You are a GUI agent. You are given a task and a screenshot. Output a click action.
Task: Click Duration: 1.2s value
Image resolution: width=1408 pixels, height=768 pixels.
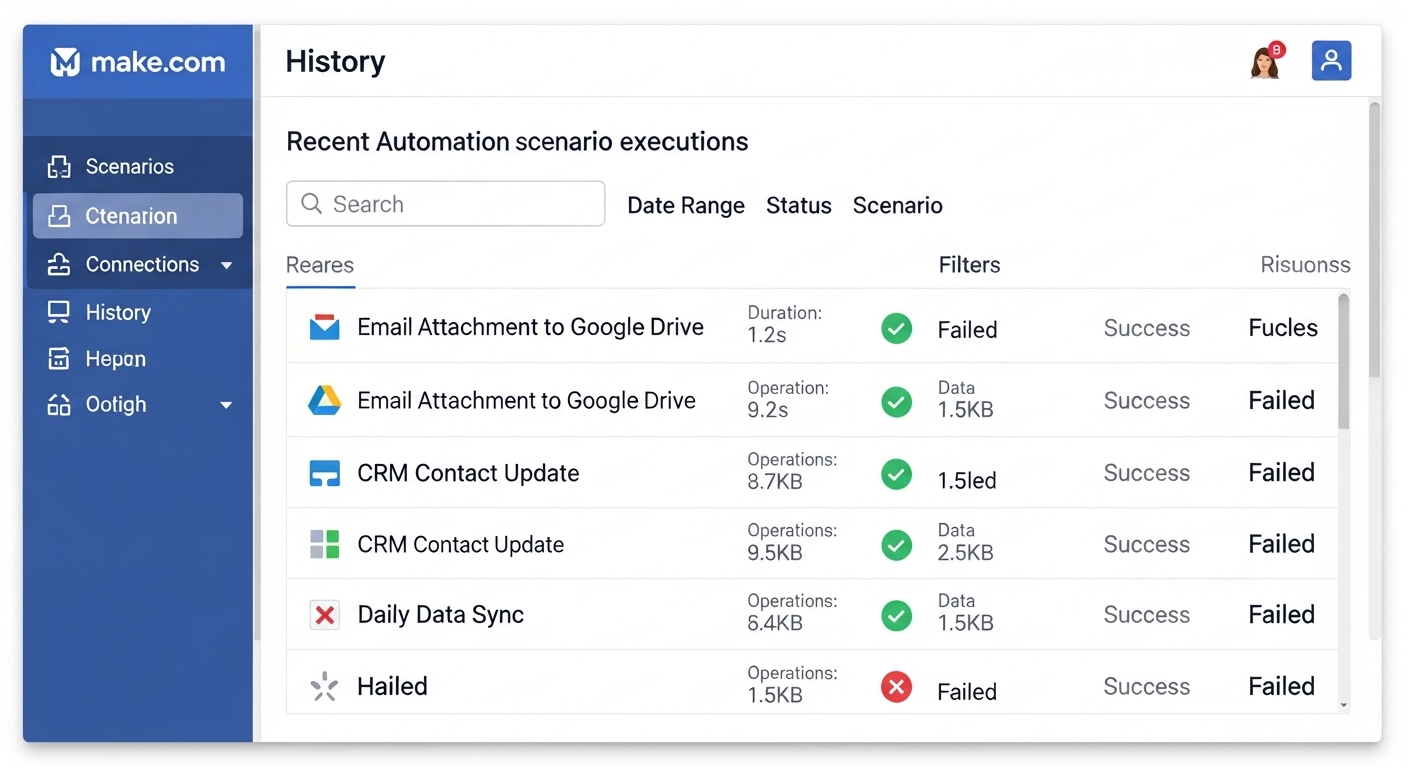click(x=784, y=324)
